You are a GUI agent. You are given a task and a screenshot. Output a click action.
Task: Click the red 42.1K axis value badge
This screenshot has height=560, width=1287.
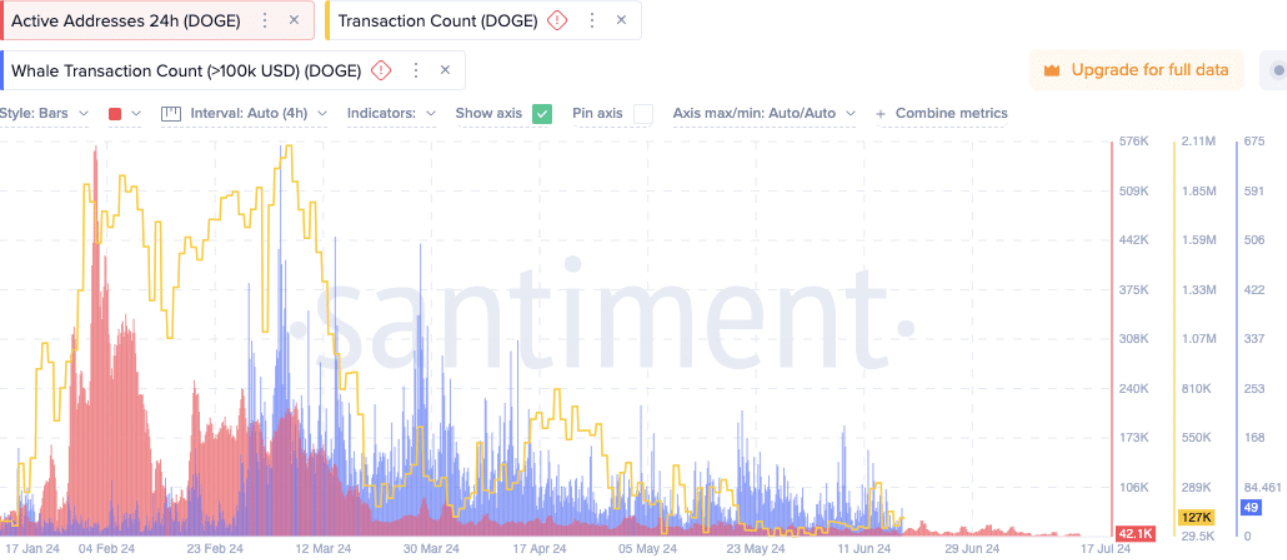pos(1135,533)
